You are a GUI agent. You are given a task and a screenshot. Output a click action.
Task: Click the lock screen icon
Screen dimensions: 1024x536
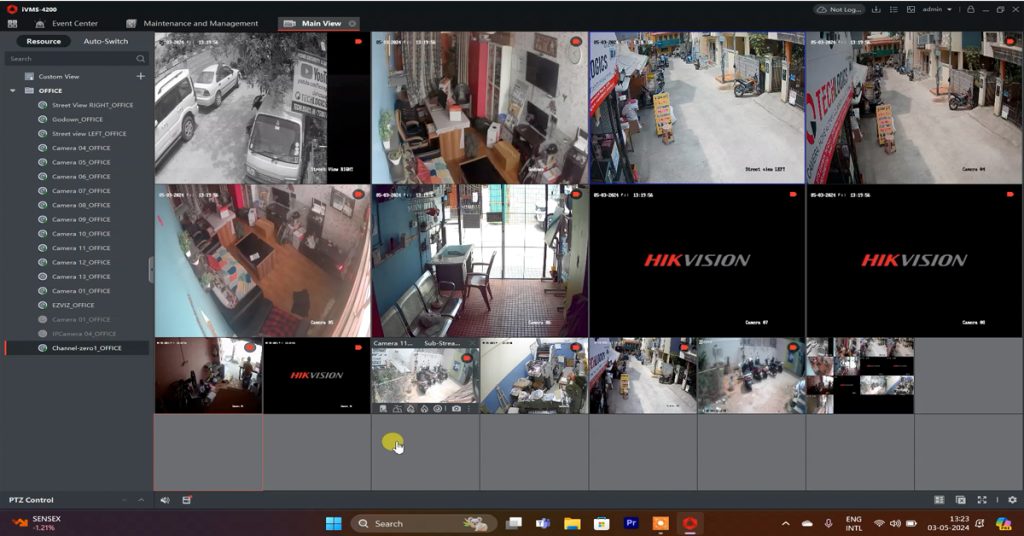(970, 9)
